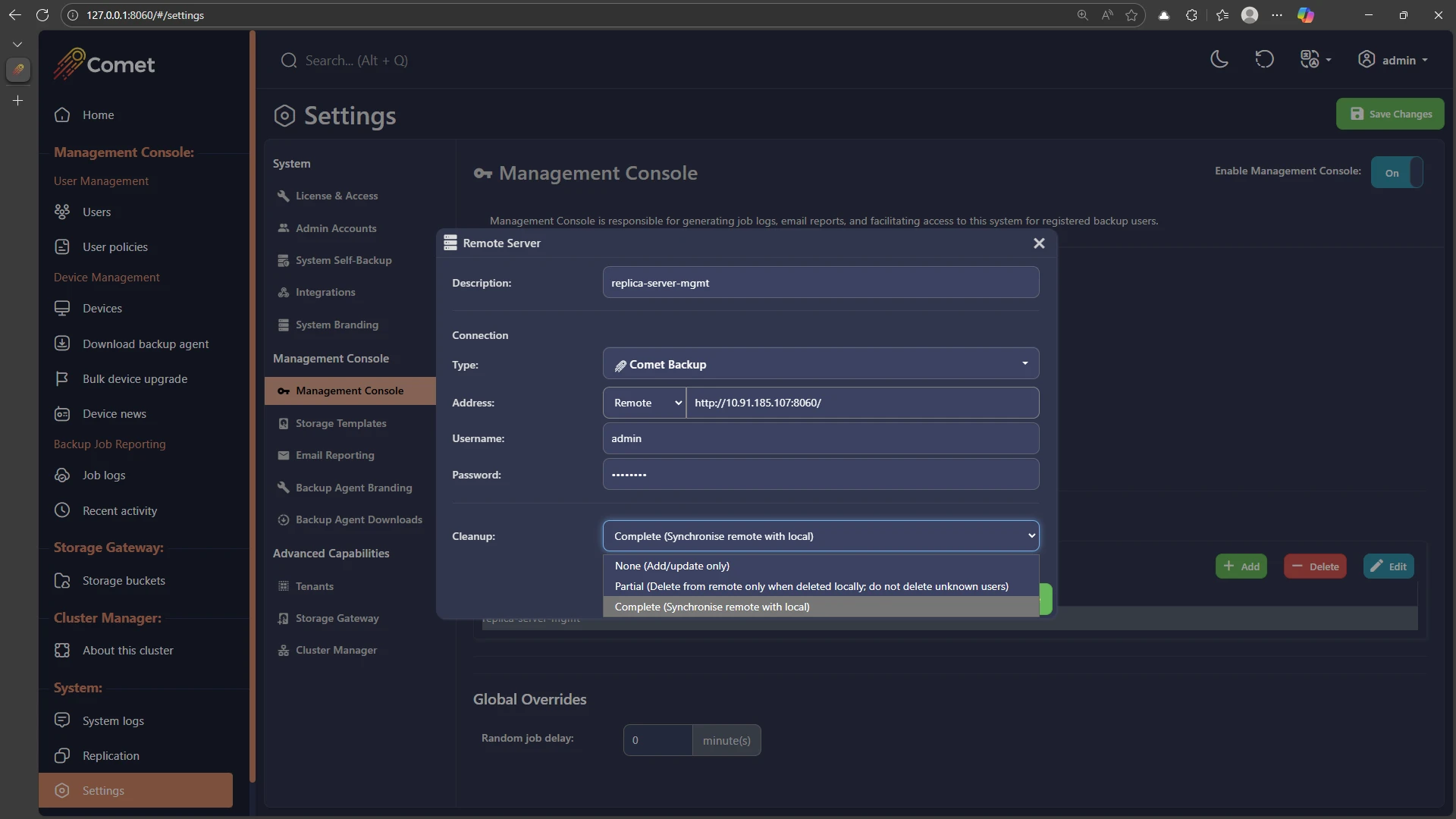The width and height of the screenshot is (1456, 819).
Task: Click Email Reporting envelope icon
Action: (284, 455)
